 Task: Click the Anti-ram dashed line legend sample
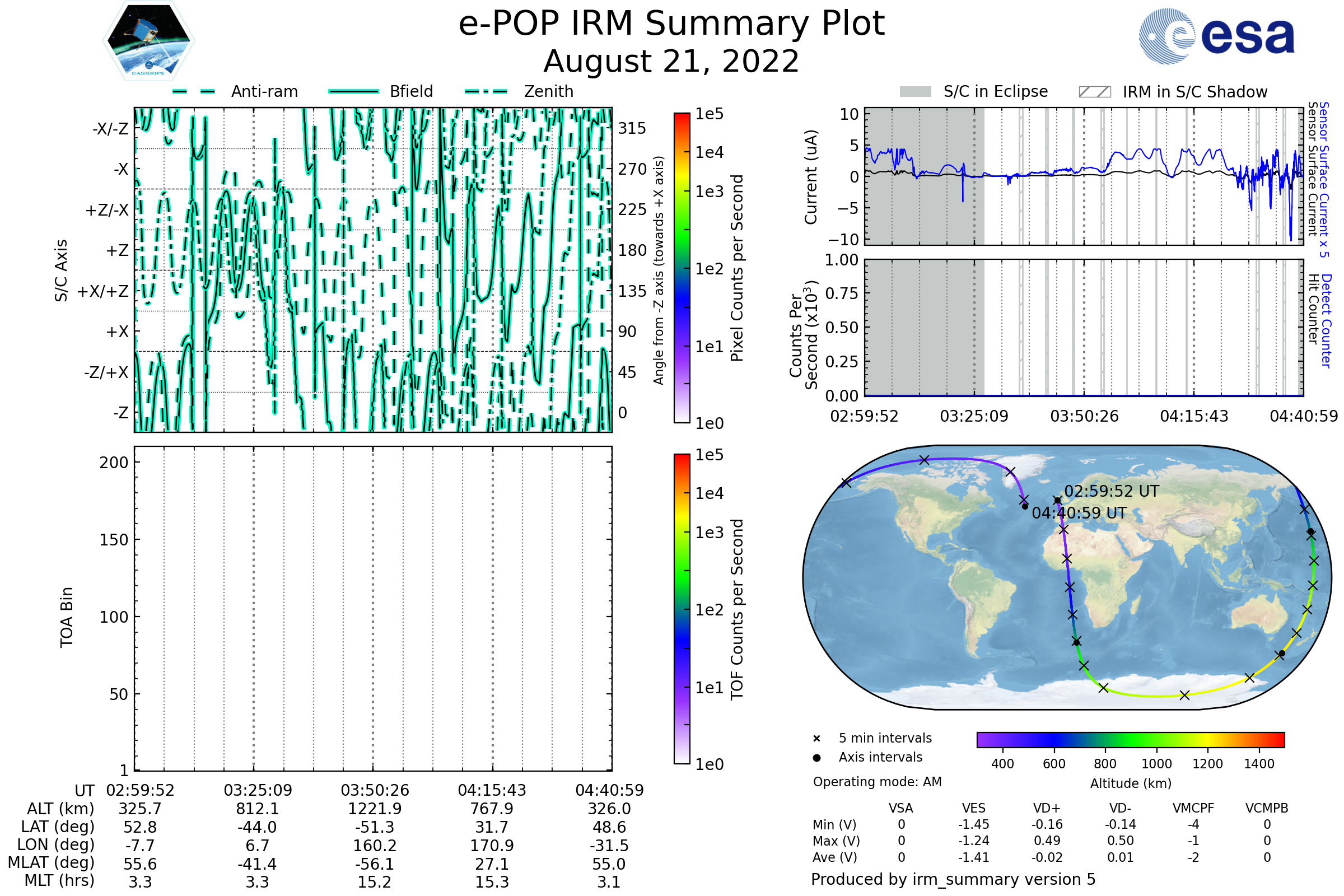194,91
